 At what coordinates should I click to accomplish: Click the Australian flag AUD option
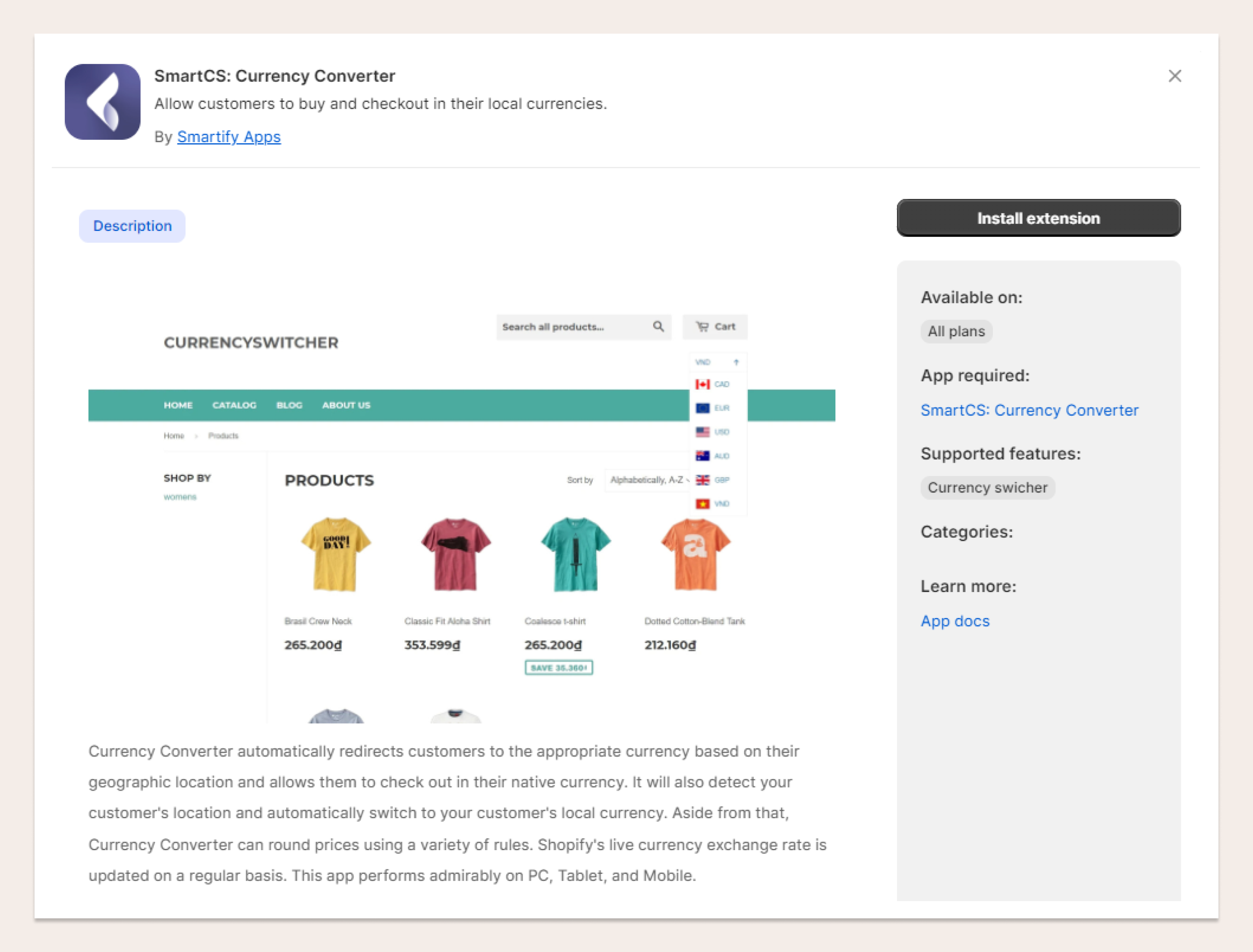click(713, 456)
